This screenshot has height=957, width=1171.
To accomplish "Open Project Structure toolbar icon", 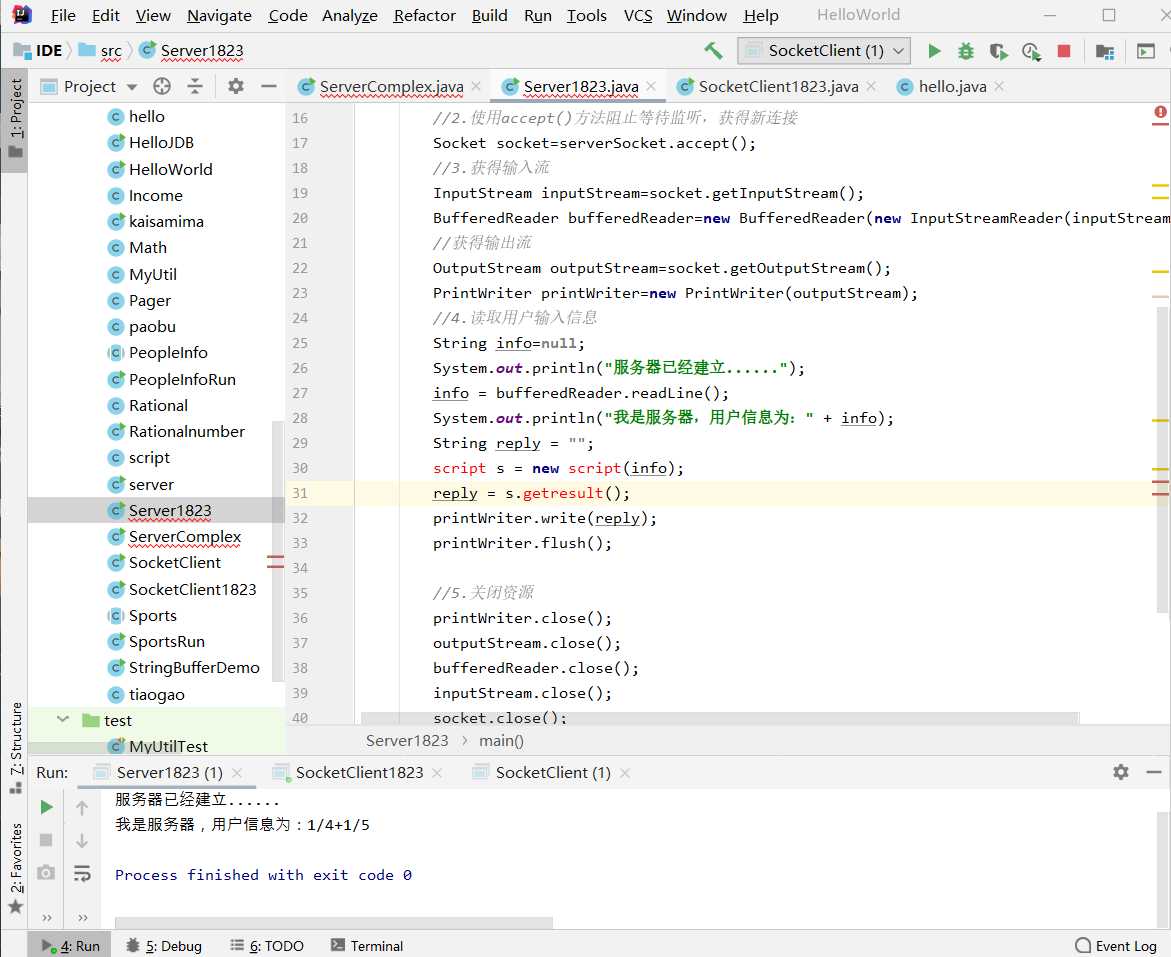I will 1105,52.
